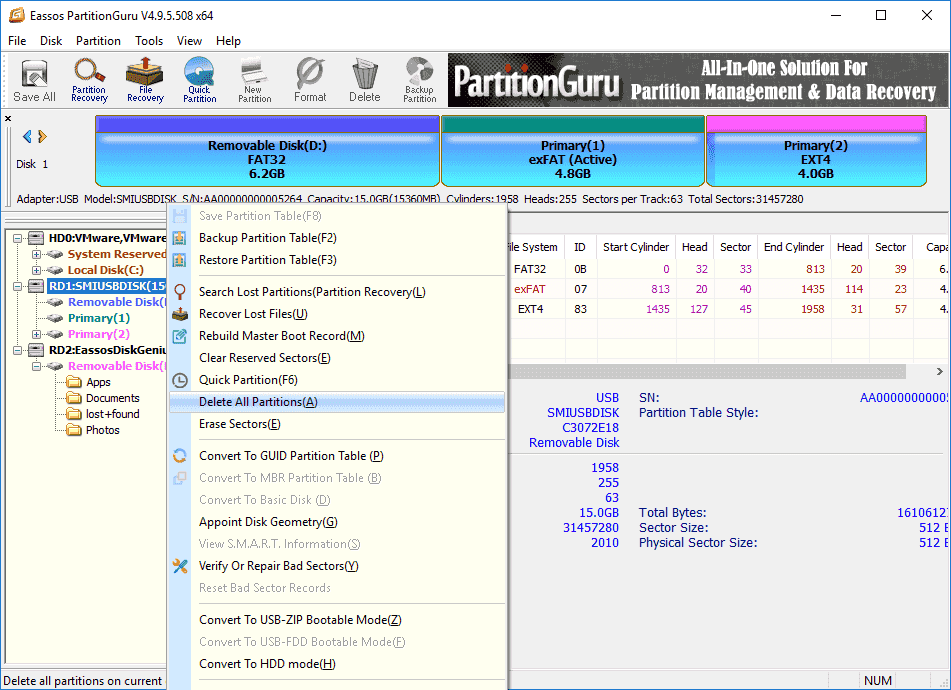Viewport: 951px width, 690px height.
Task: Open the Disk menu
Action: (x=51, y=41)
